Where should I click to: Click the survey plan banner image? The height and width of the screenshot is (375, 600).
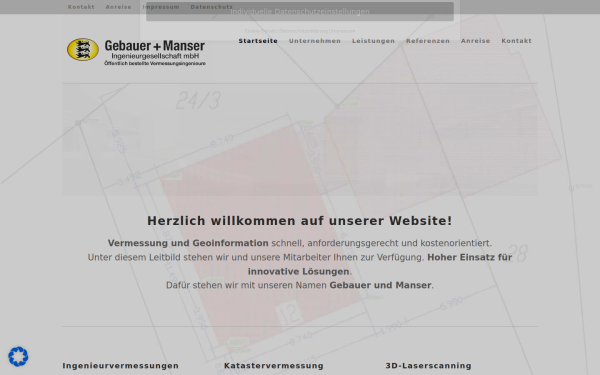(x=300, y=140)
